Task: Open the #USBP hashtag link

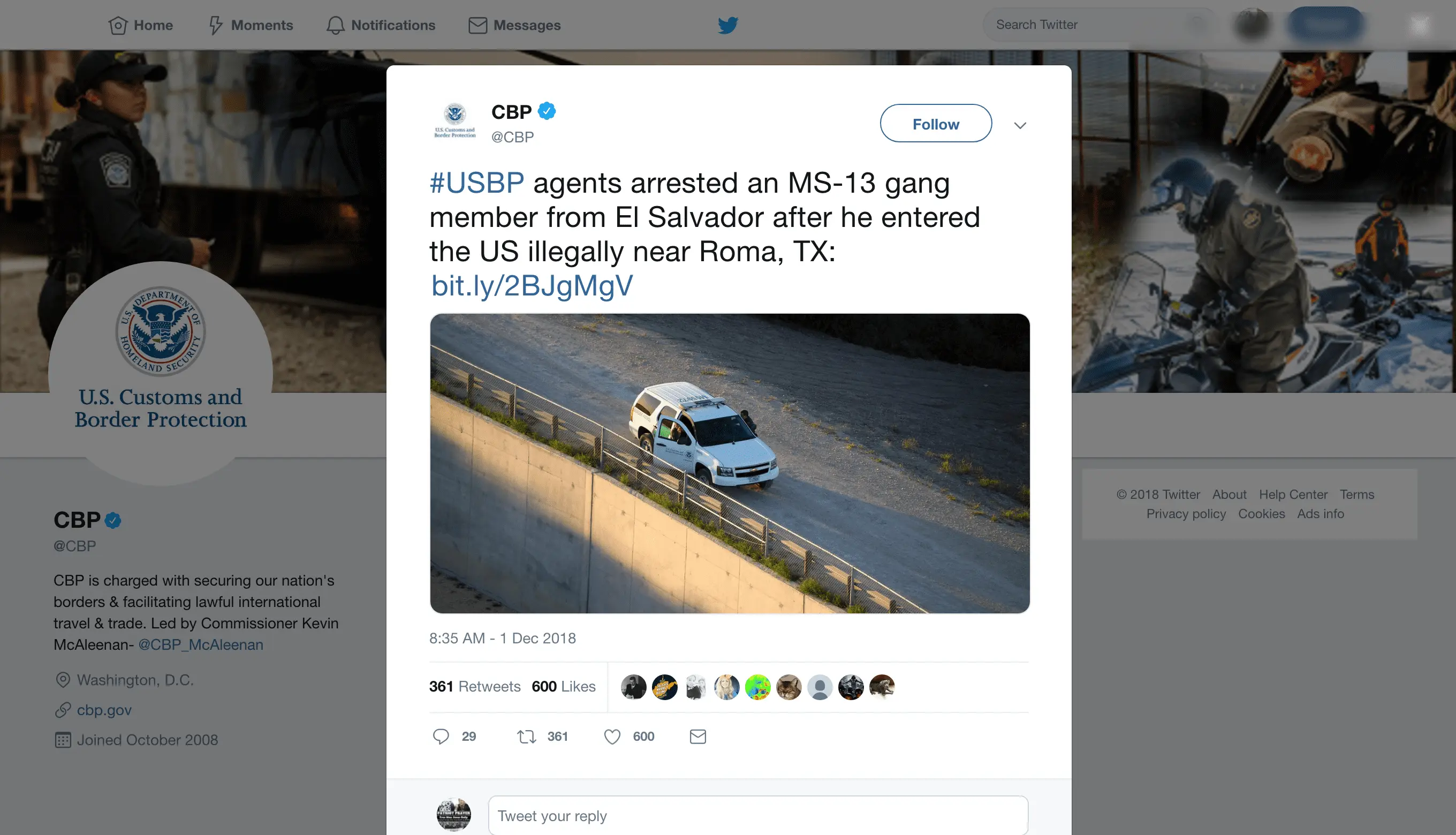Action: [476, 183]
